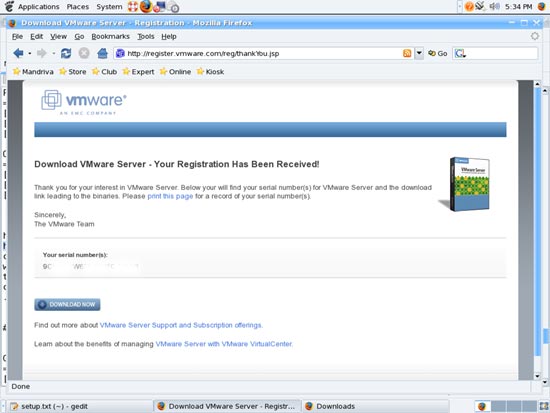This screenshot has width=550, height=413.
Task: Click the network status tray icon
Action: pos(480,6)
